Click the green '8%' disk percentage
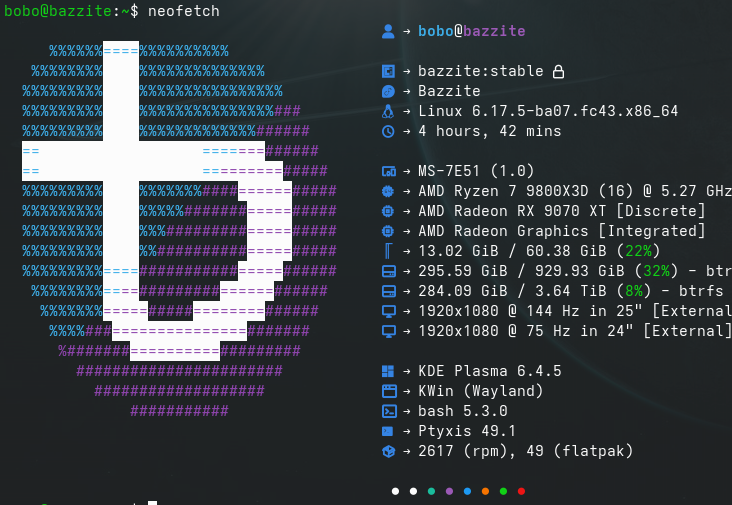The height and width of the screenshot is (505, 732). click(x=634, y=291)
